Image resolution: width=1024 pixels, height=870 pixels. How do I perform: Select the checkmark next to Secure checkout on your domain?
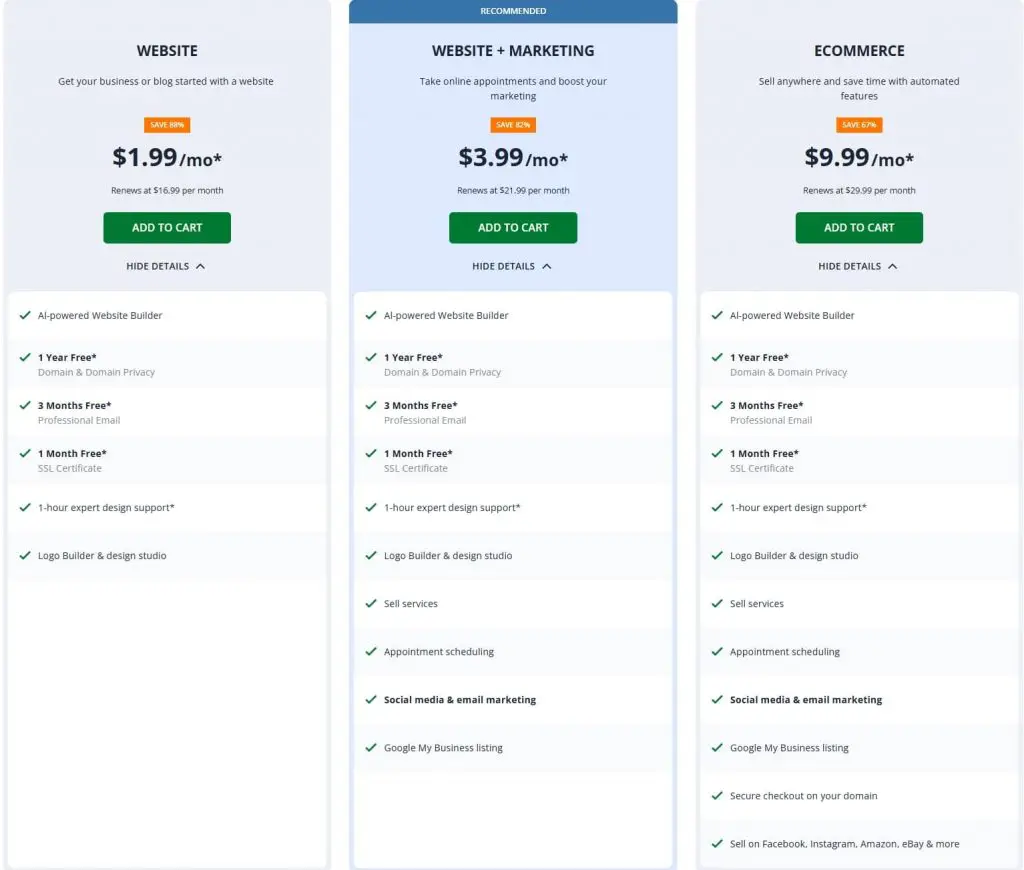click(717, 796)
